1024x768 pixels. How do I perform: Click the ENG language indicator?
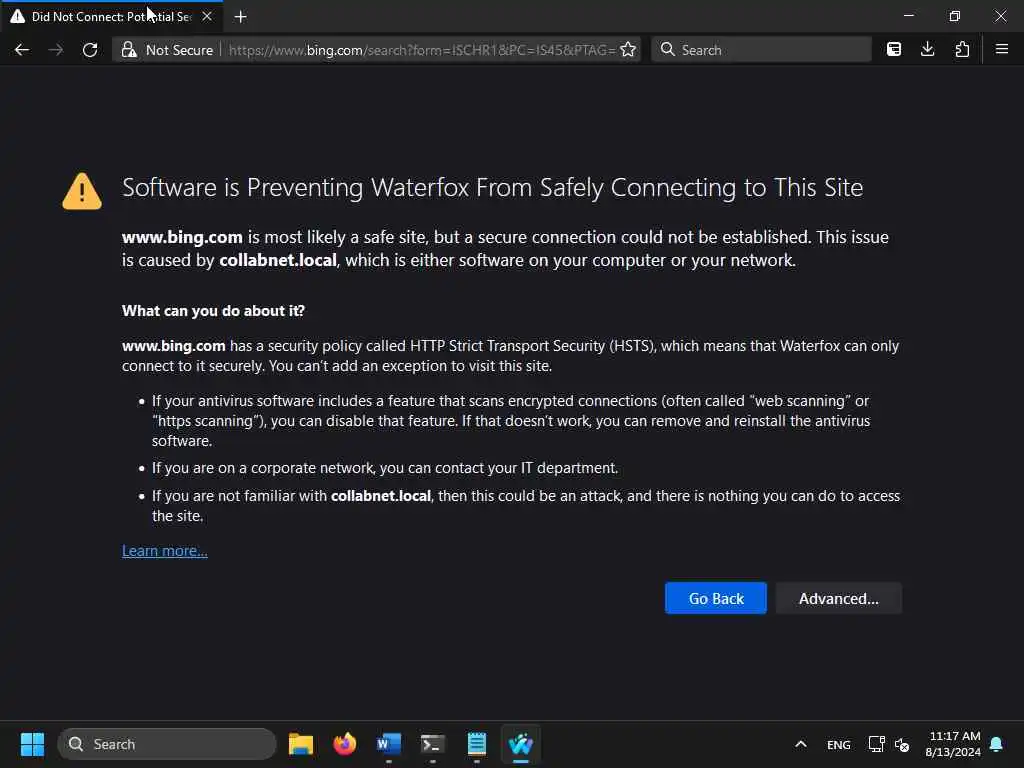click(839, 744)
